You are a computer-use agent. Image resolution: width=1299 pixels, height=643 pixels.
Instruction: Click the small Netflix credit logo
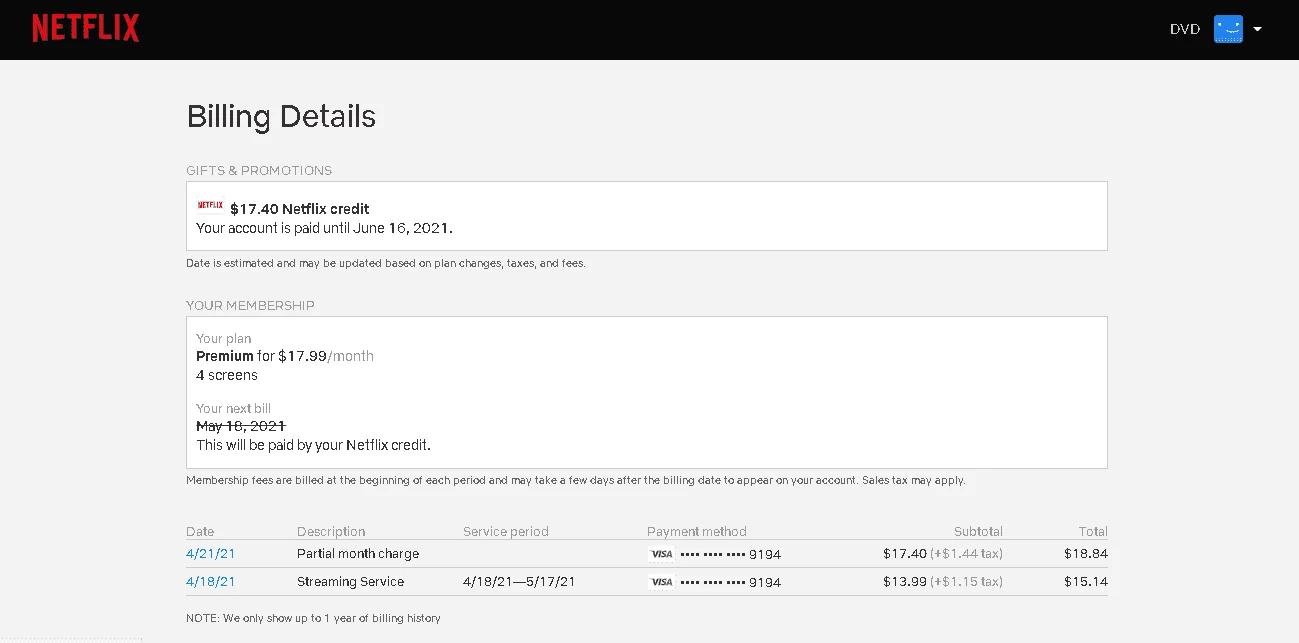(210, 206)
